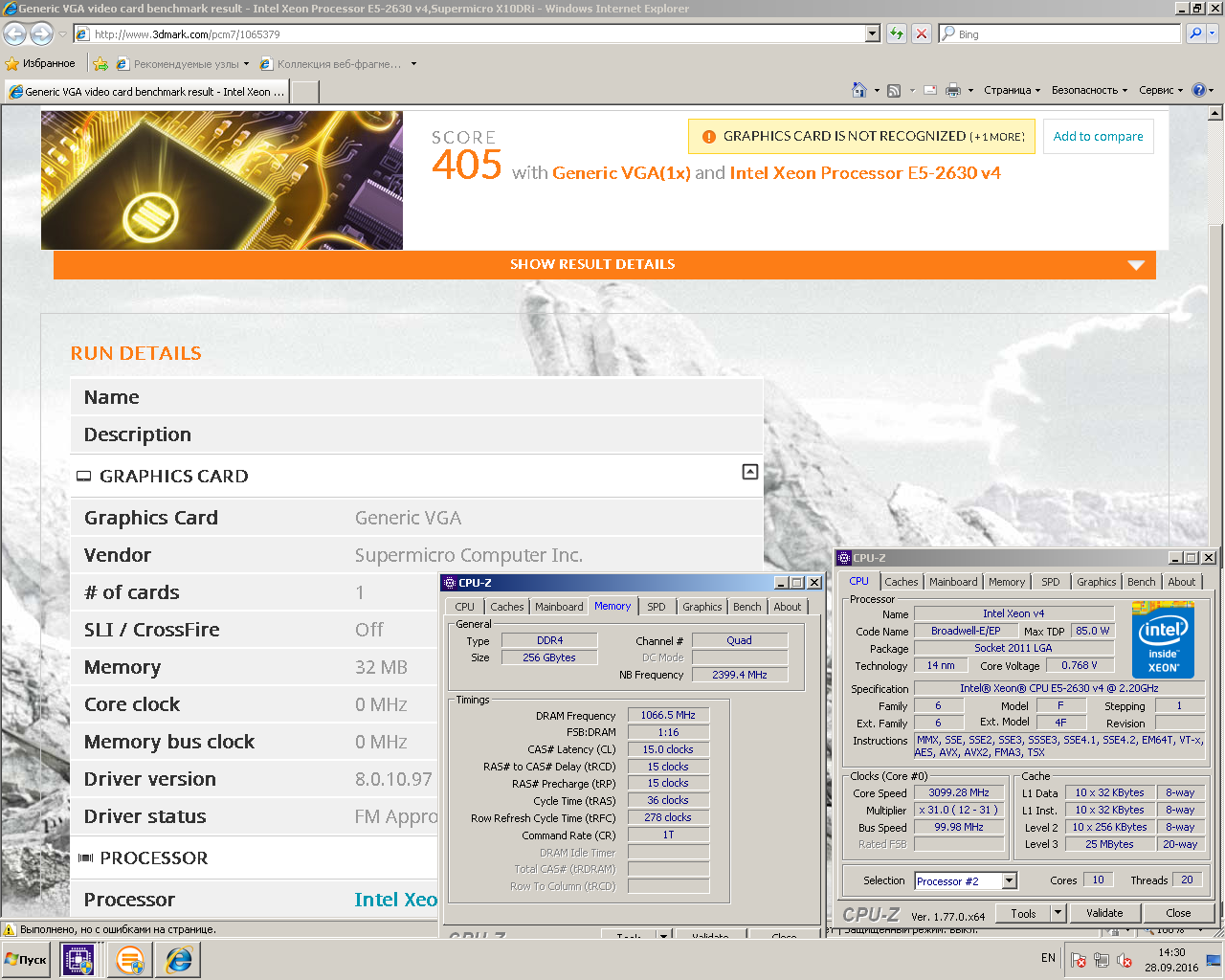This screenshot has height=980, width=1225.
Task: Expand SHOW RESULT DETAILS bar
Action: tap(605, 265)
